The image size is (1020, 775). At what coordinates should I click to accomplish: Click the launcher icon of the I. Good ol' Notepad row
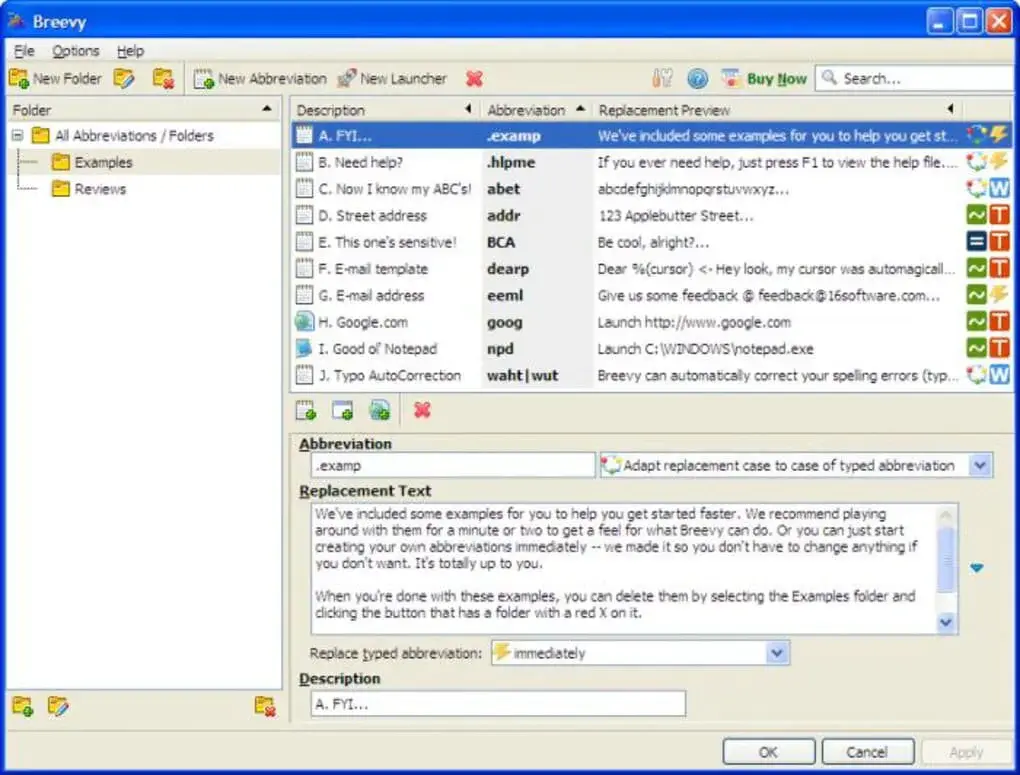click(x=304, y=348)
